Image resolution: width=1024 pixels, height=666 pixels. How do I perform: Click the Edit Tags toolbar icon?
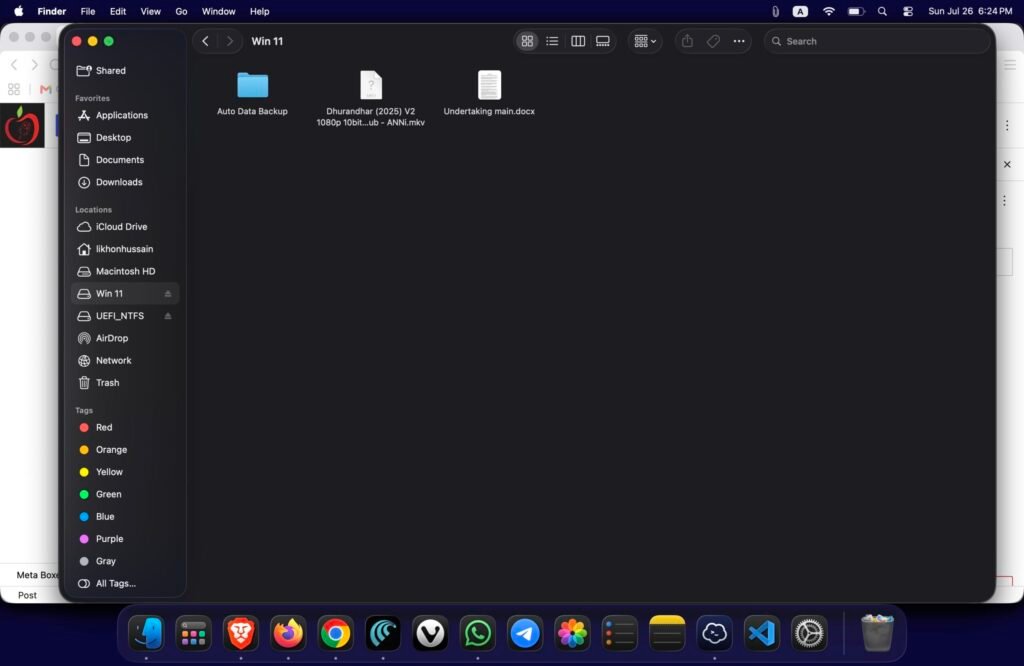coord(713,41)
